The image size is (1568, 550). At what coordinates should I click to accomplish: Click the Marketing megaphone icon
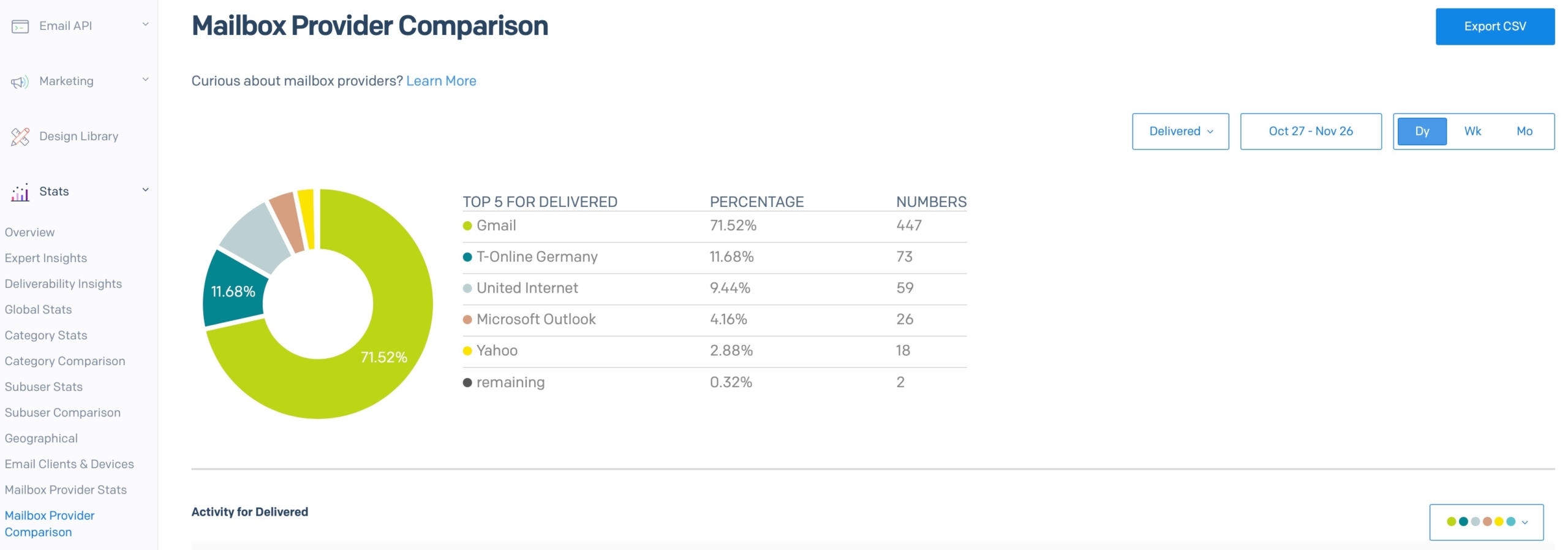click(19, 80)
